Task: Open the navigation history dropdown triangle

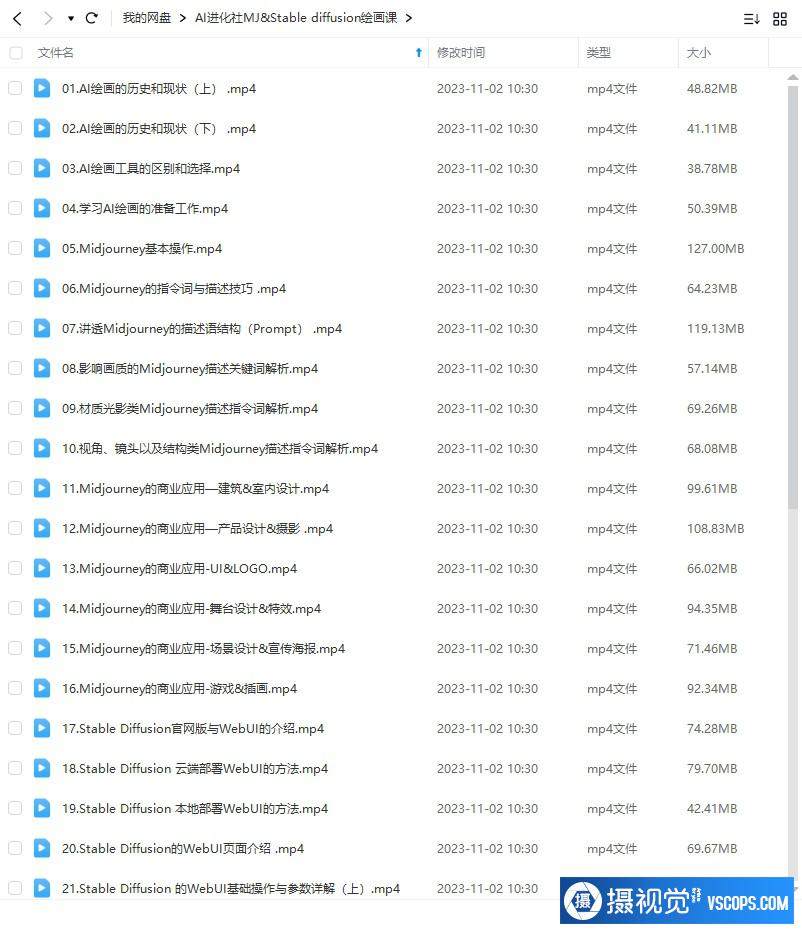Action: [x=71, y=19]
